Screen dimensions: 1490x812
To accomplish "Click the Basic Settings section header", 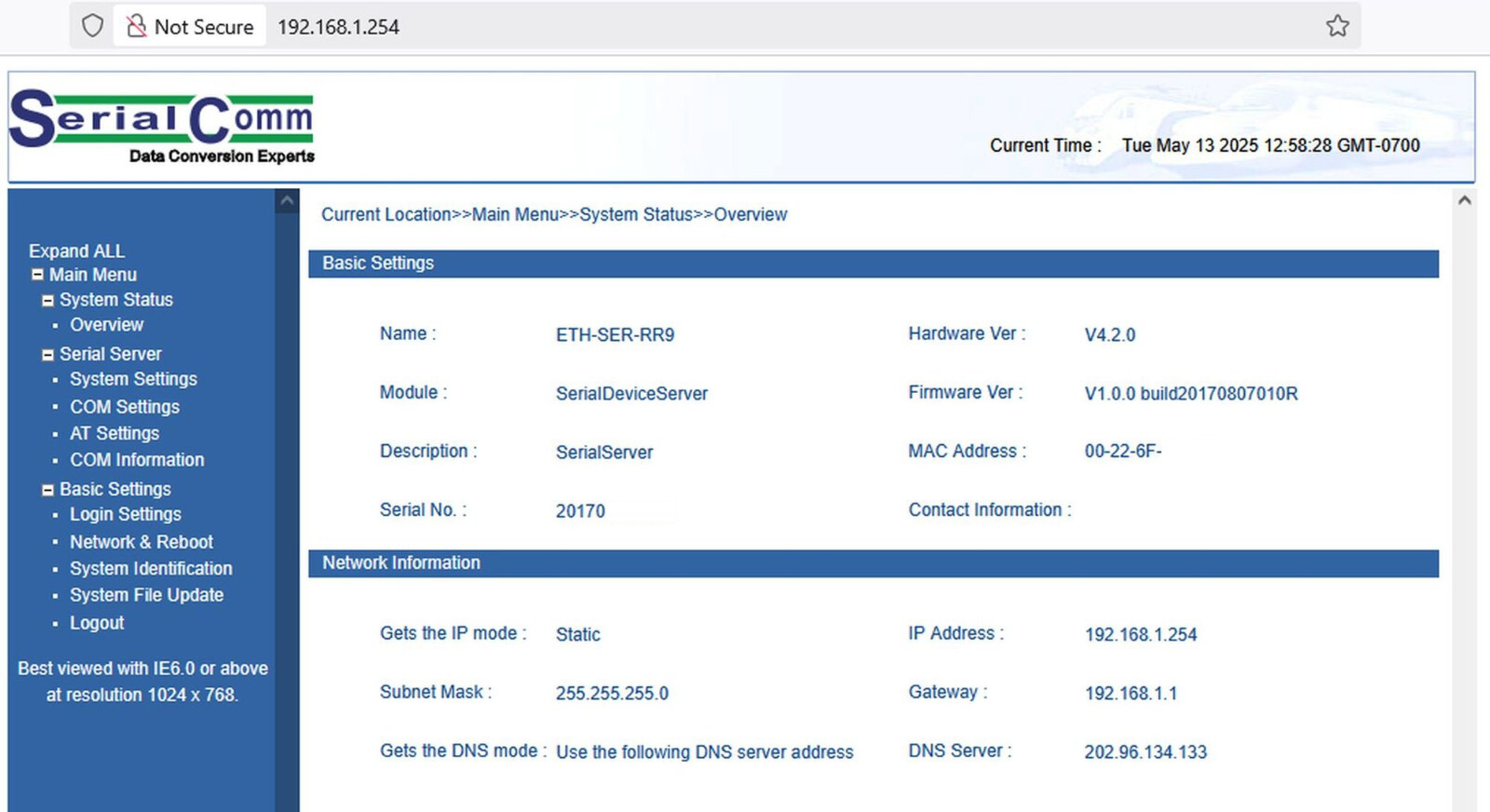I will click(x=874, y=264).
